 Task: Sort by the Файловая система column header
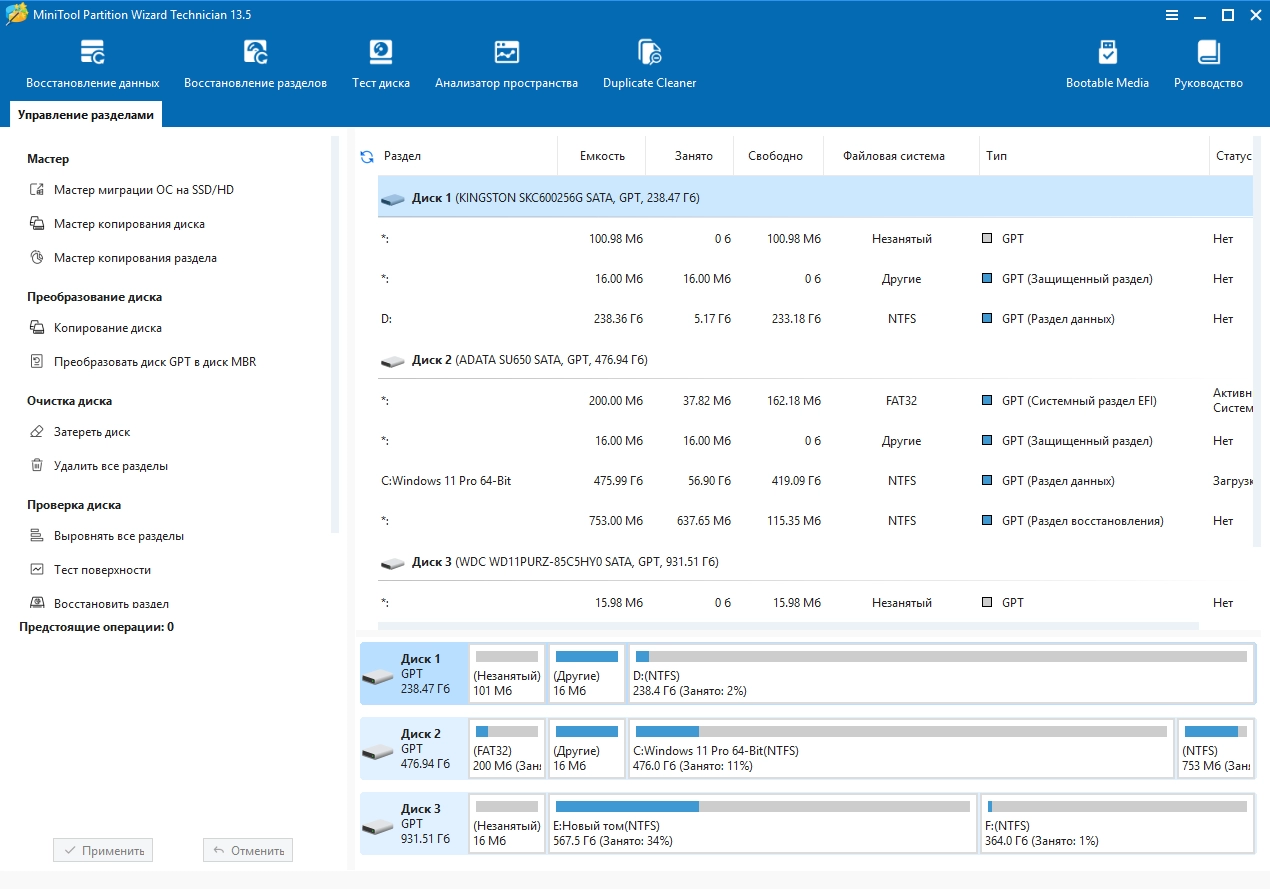point(892,156)
